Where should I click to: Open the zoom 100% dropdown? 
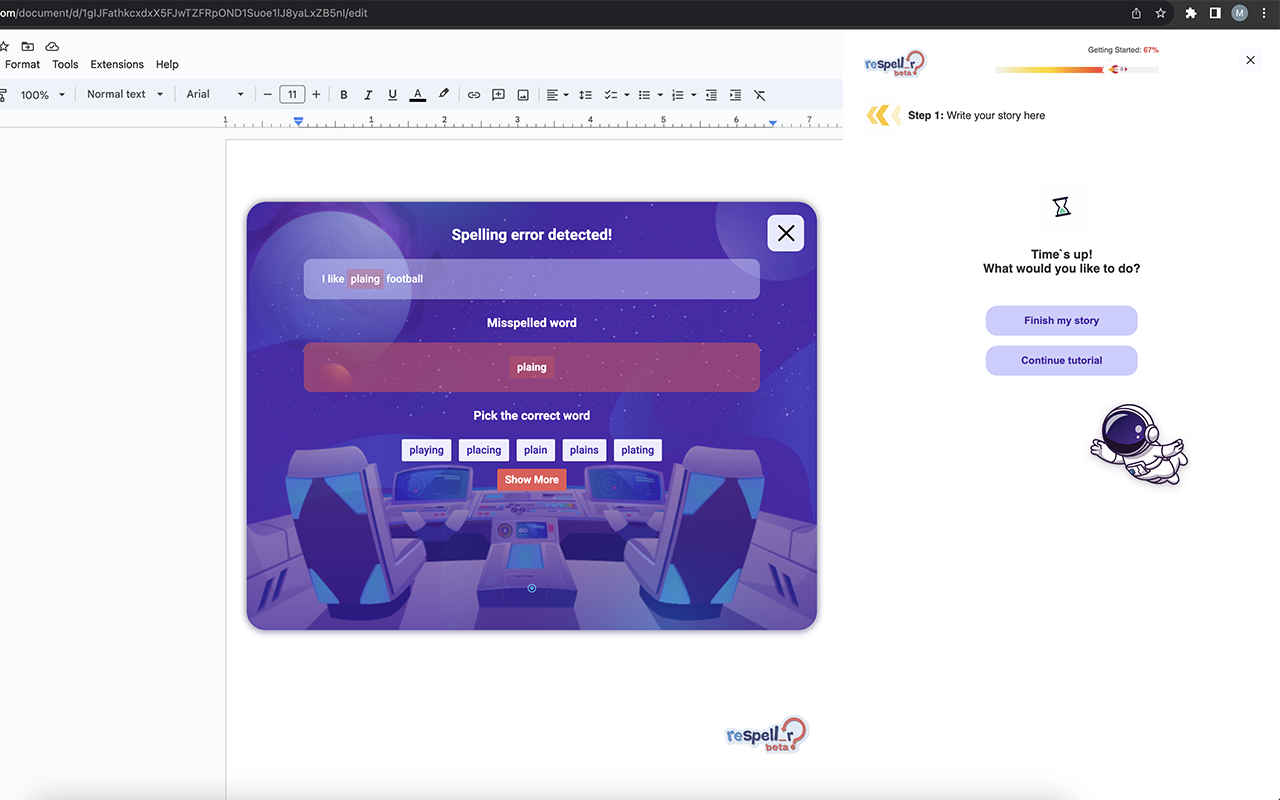click(x=42, y=95)
